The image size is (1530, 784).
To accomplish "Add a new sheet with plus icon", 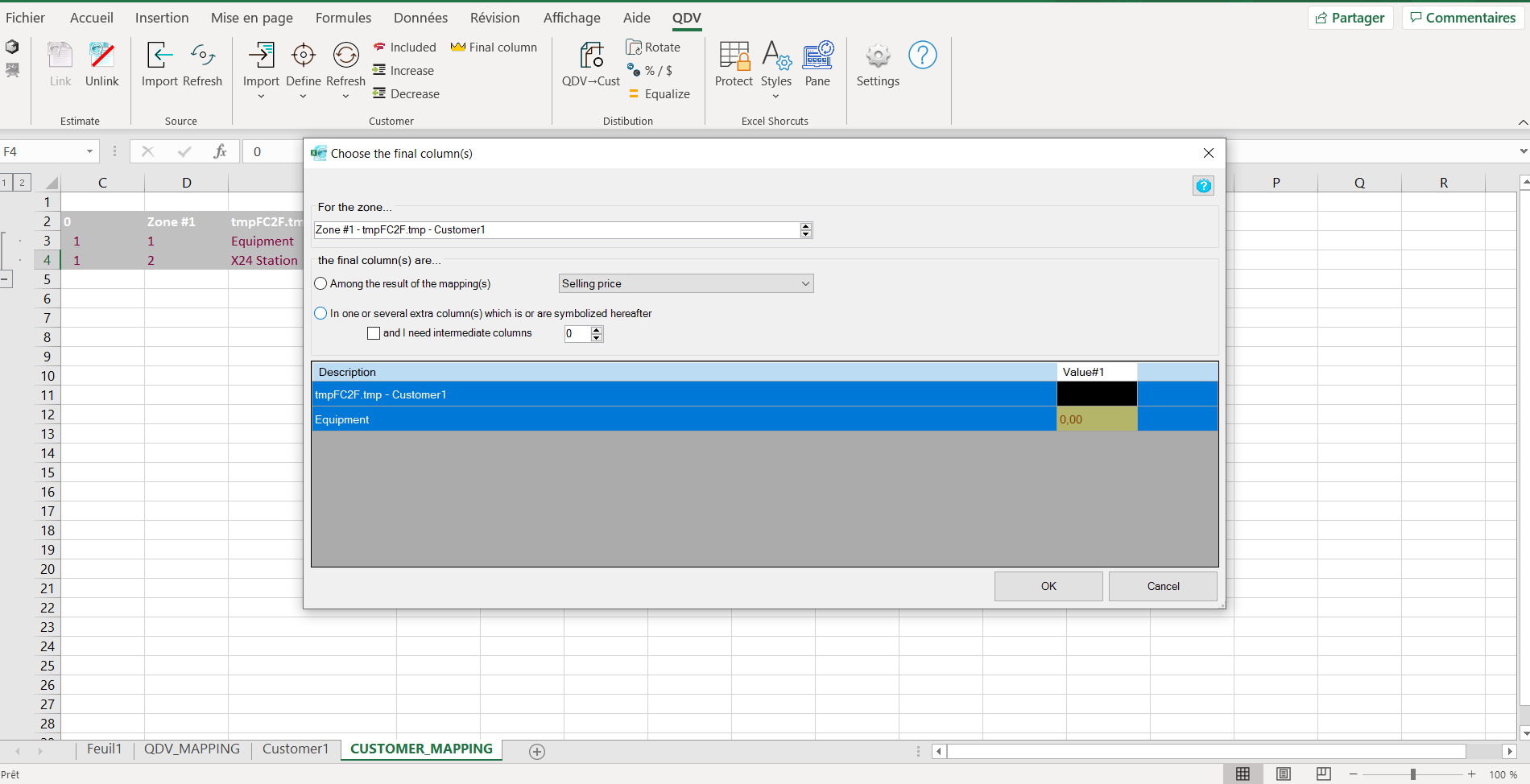I will point(537,751).
